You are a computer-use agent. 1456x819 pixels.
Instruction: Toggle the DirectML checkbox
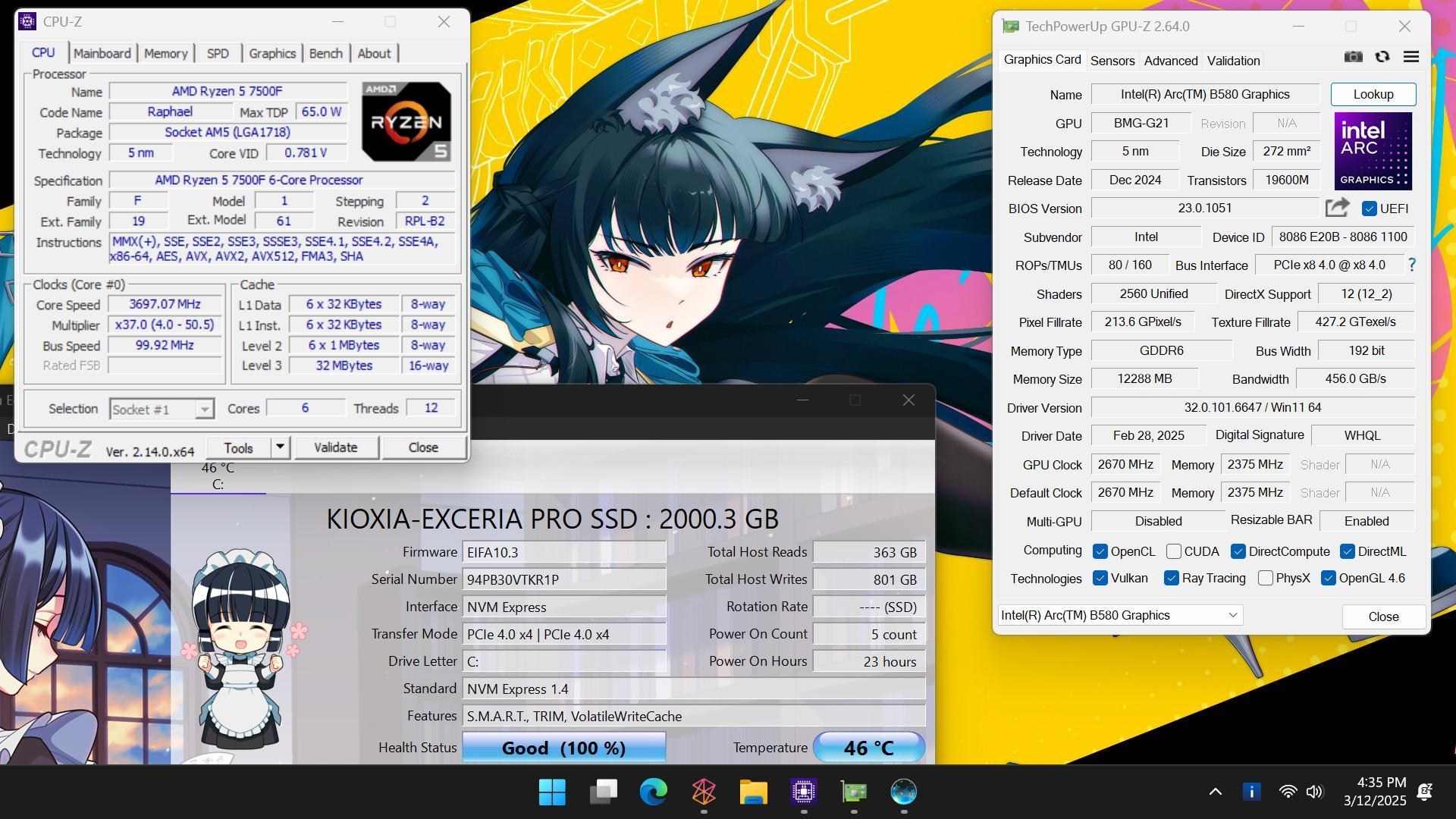1347,551
